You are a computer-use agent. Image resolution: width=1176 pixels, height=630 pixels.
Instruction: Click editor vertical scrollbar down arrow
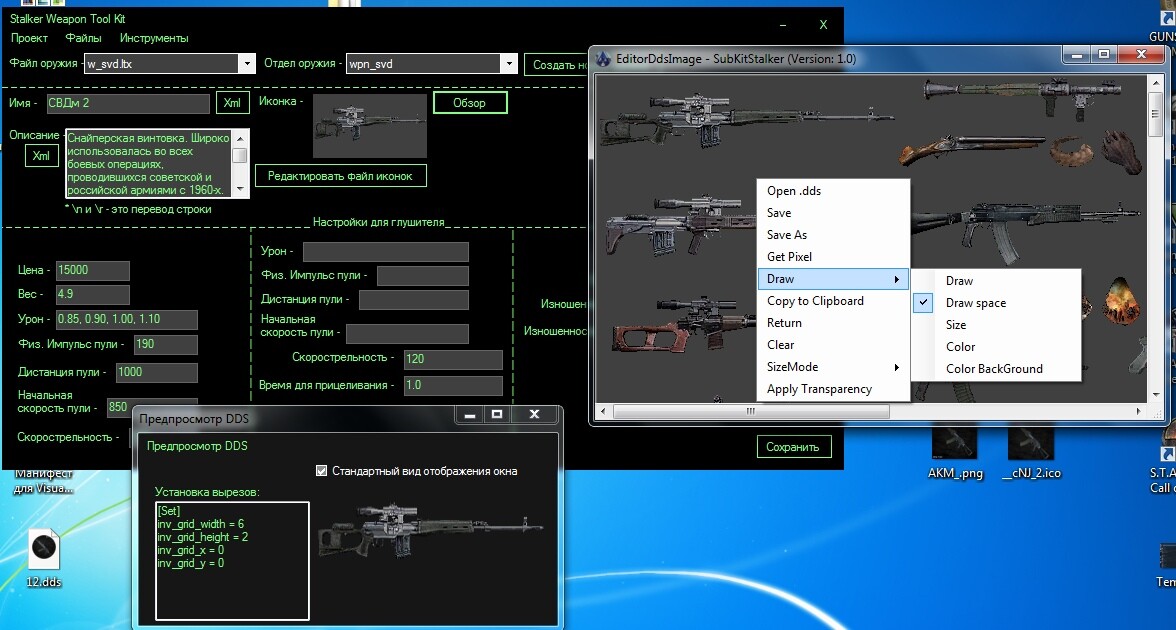coord(1154,394)
